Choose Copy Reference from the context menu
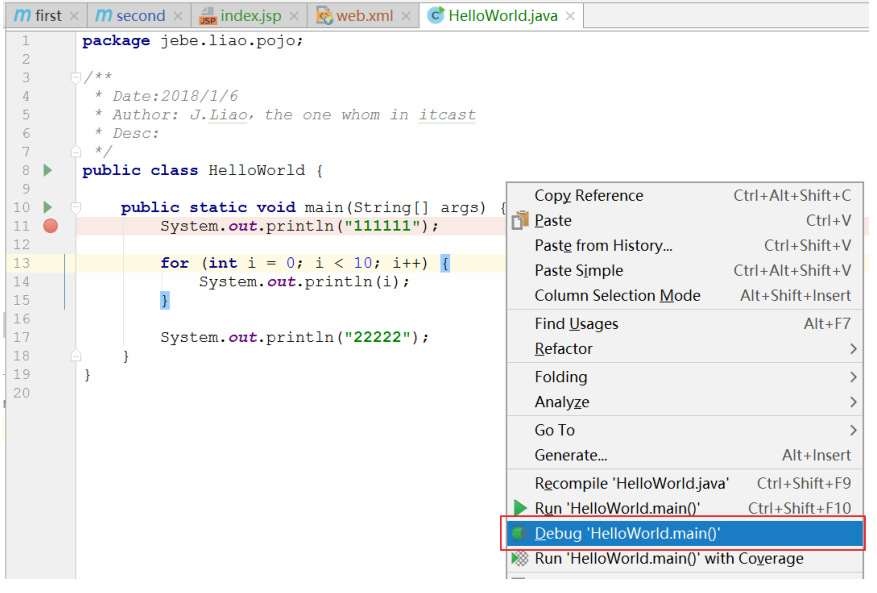This screenshot has height=593, width=877. point(685,195)
